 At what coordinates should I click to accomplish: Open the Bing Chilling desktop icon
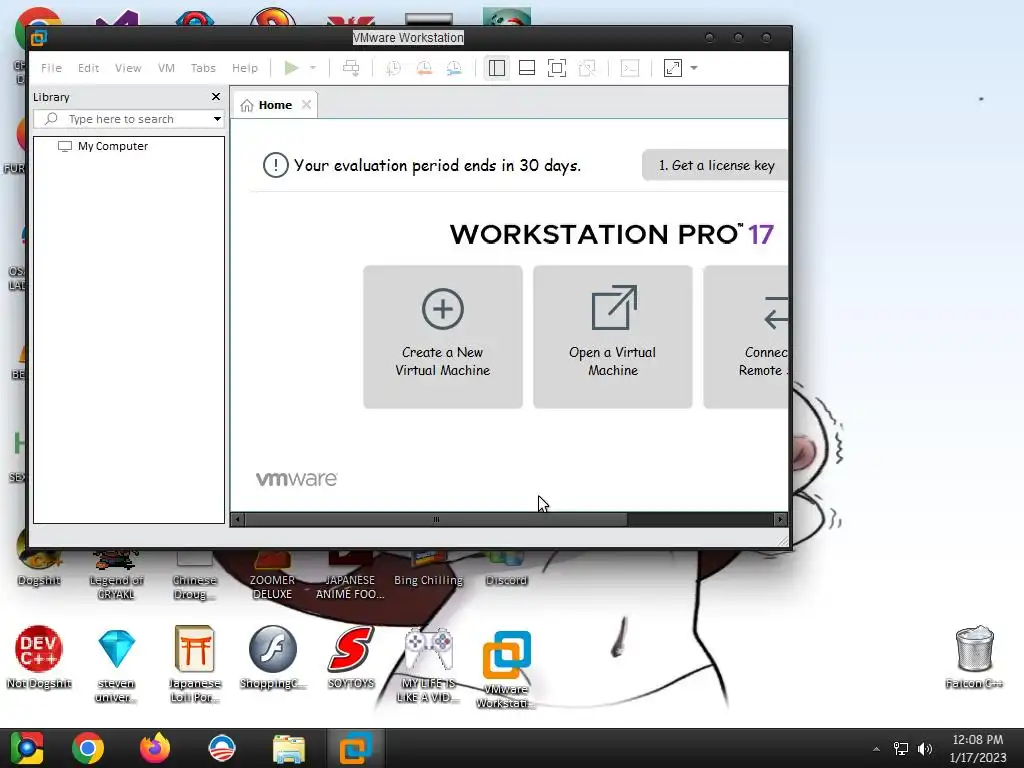tap(428, 568)
